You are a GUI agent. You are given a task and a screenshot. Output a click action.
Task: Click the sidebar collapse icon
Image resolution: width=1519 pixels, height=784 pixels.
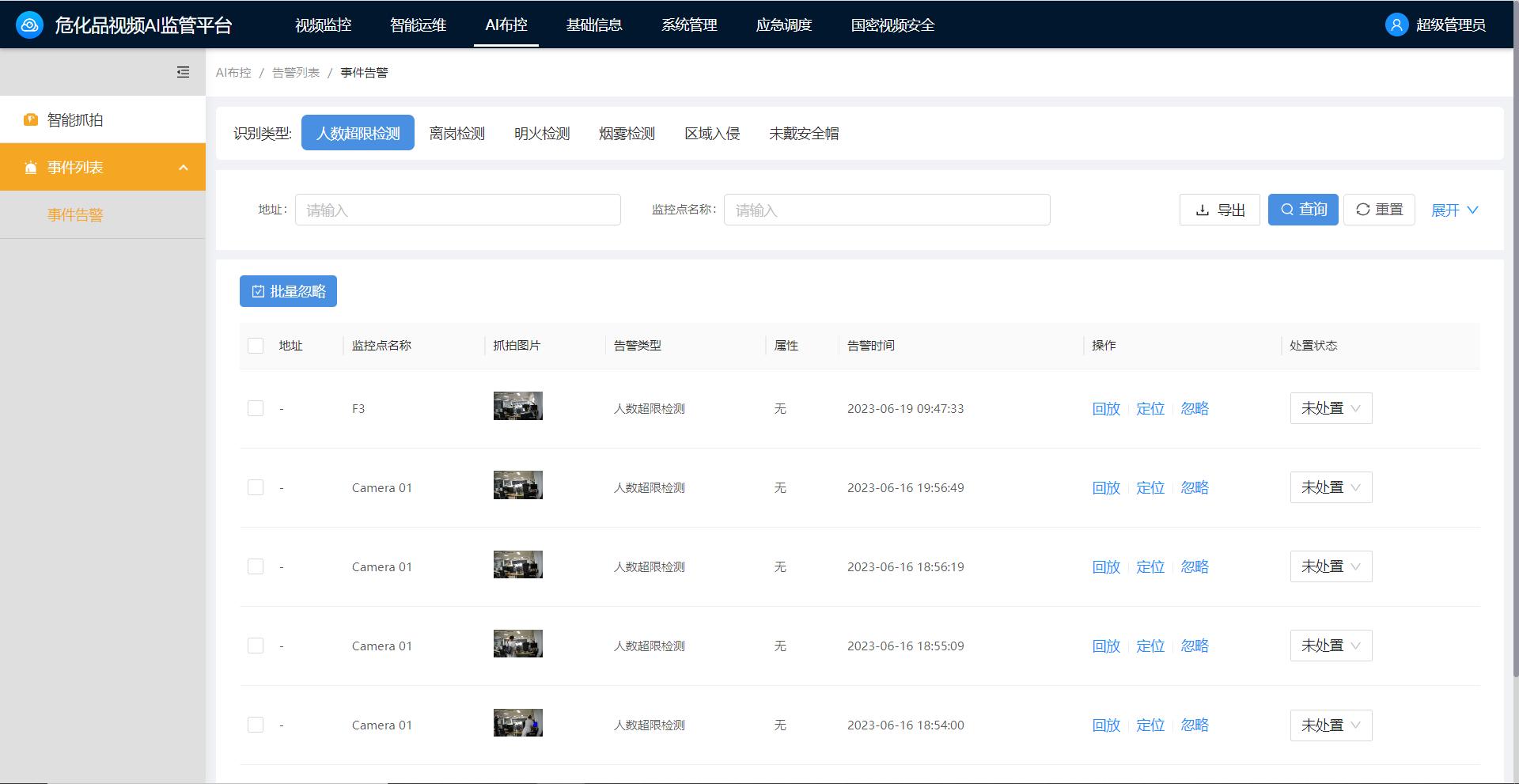coord(183,72)
